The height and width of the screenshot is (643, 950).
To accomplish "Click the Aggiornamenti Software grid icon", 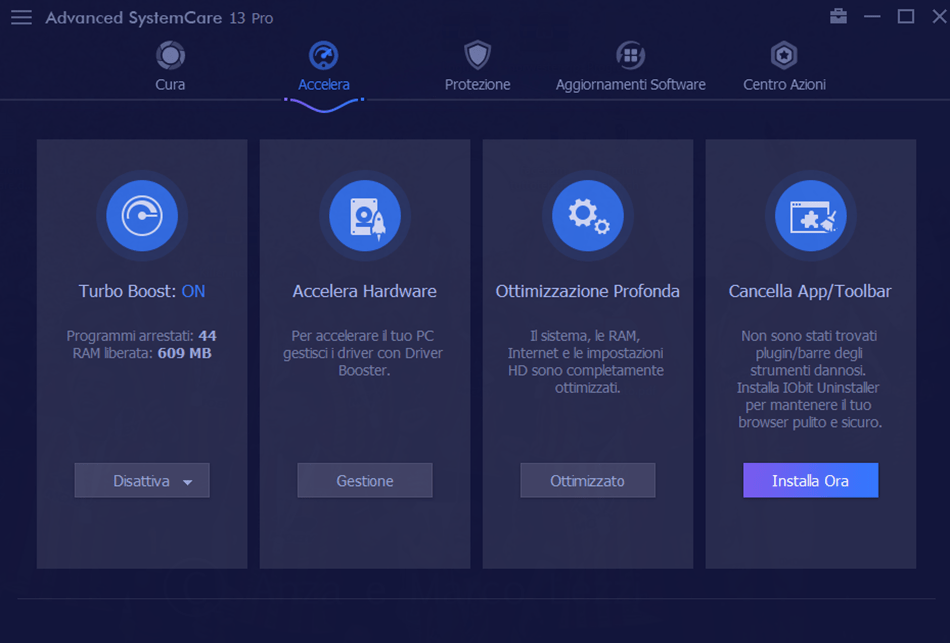I will (631, 56).
